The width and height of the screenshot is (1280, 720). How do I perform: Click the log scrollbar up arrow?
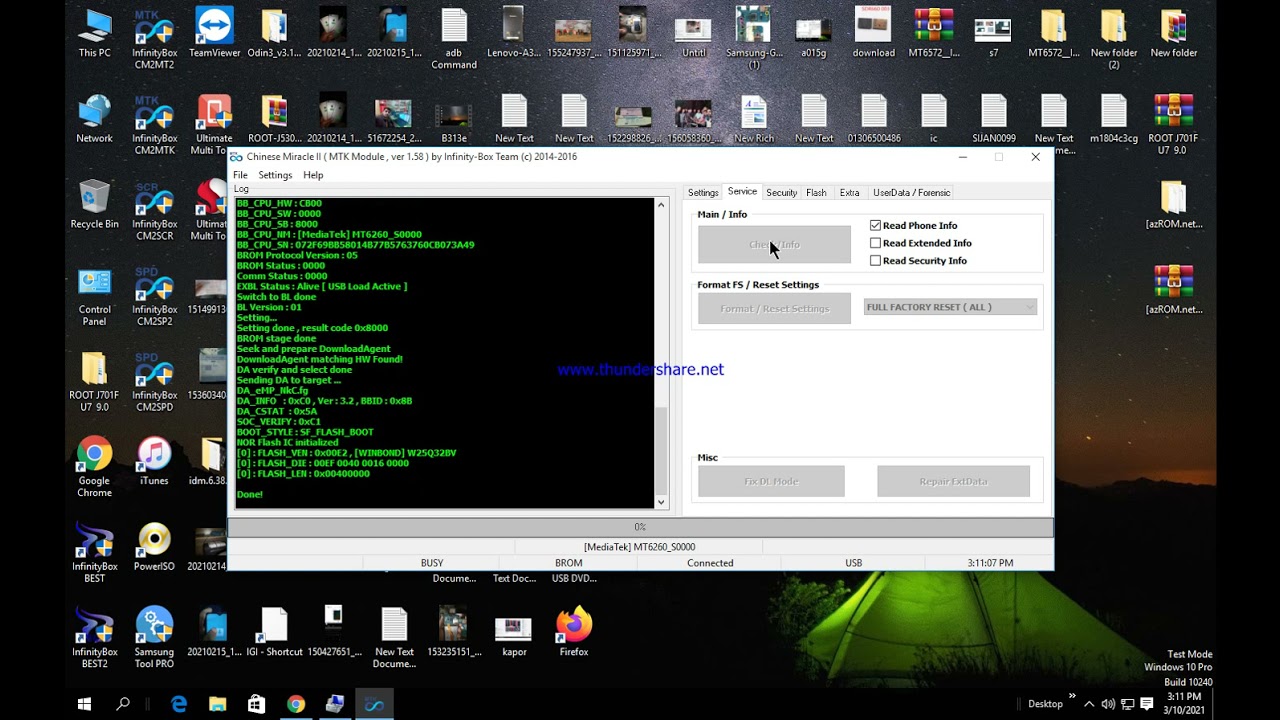(661, 204)
